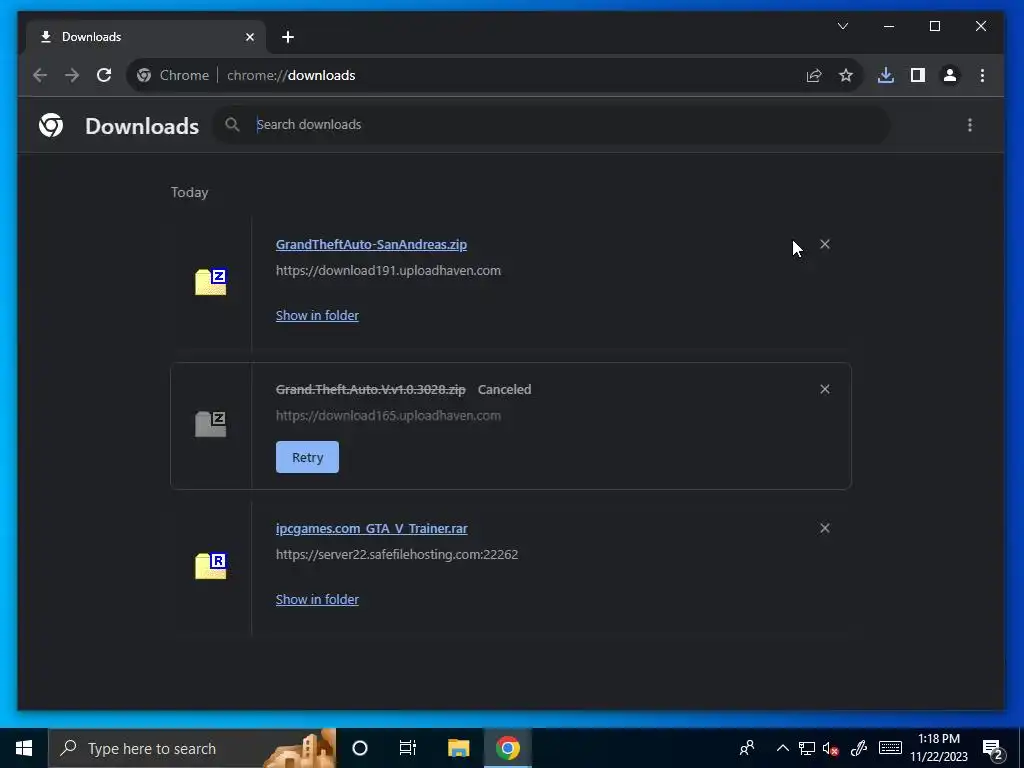Click the Today date heading

point(189,192)
